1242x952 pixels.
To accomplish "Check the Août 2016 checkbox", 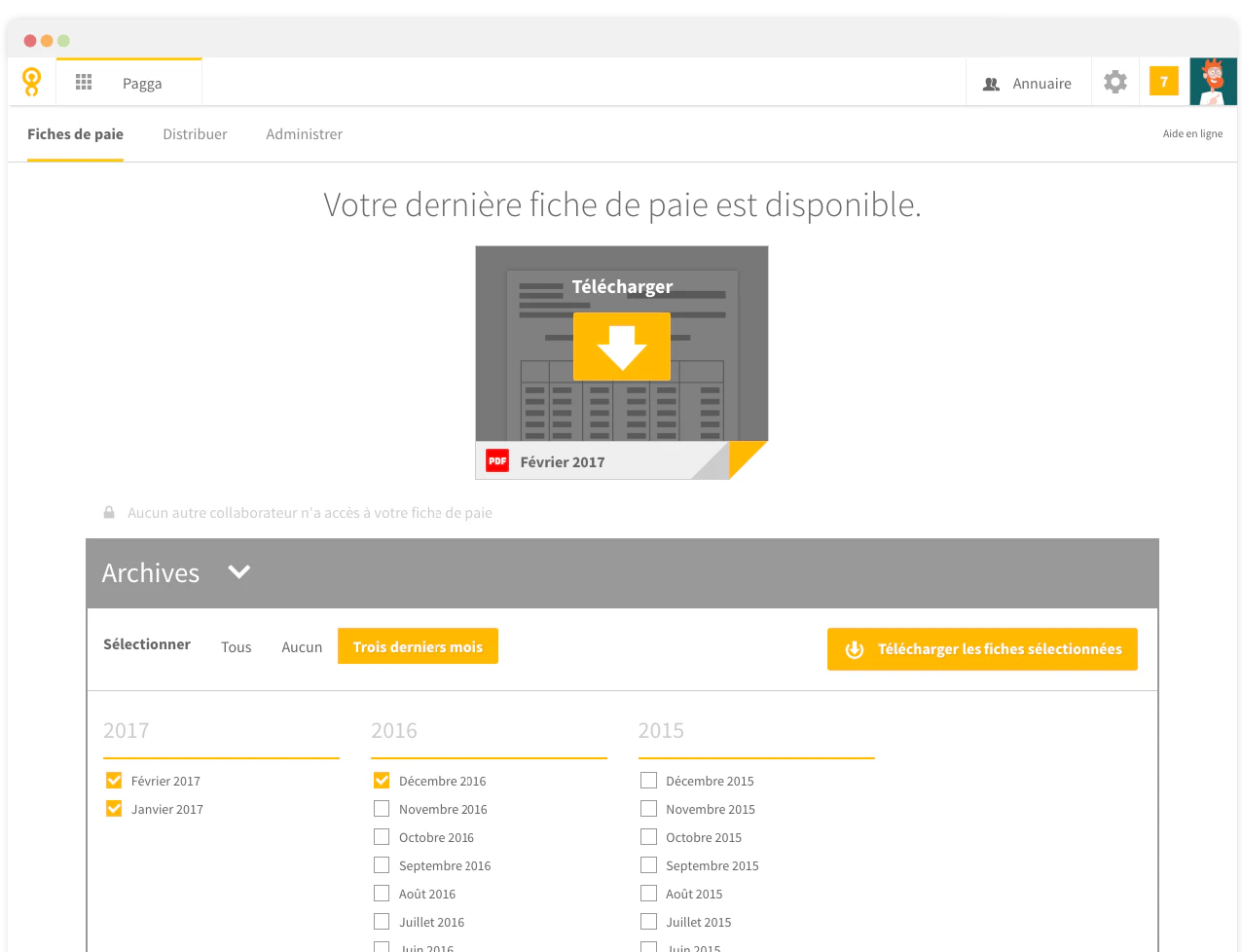I will [x=382, y=894].
